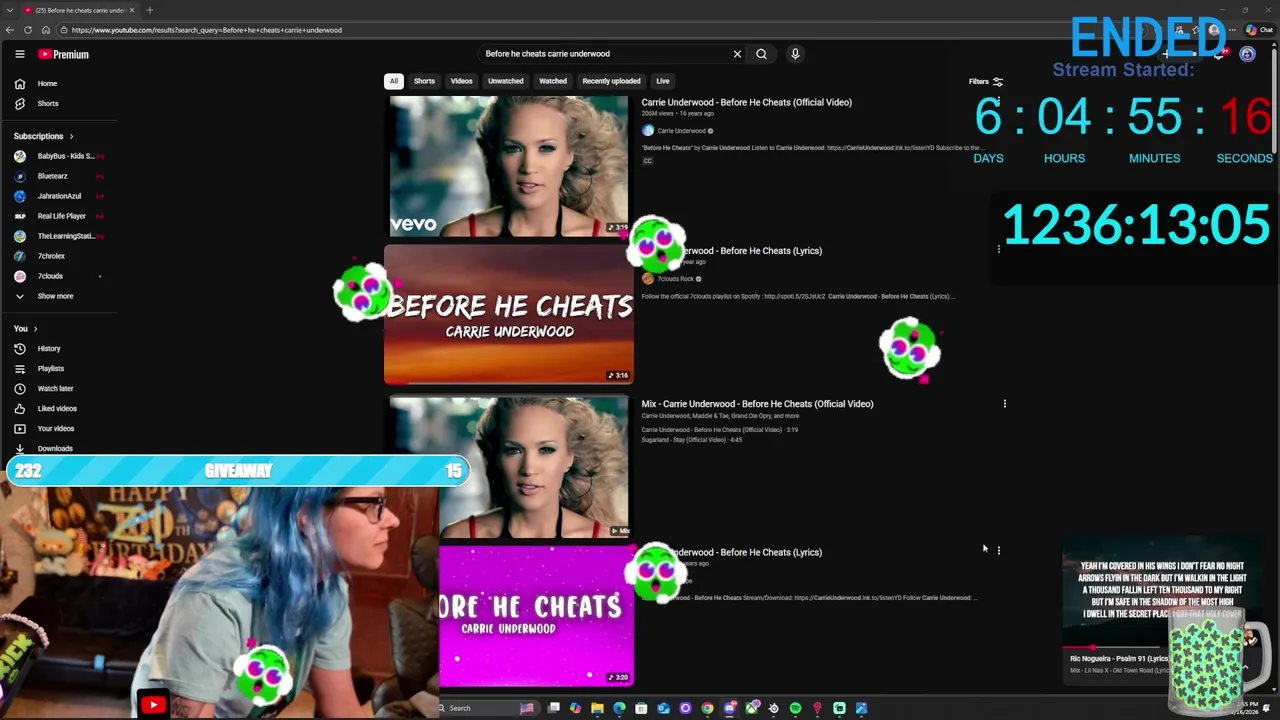Open Copilot from the taskbar
The width and height of the screenshot is (1280, 720).
[x=575, y=708]
